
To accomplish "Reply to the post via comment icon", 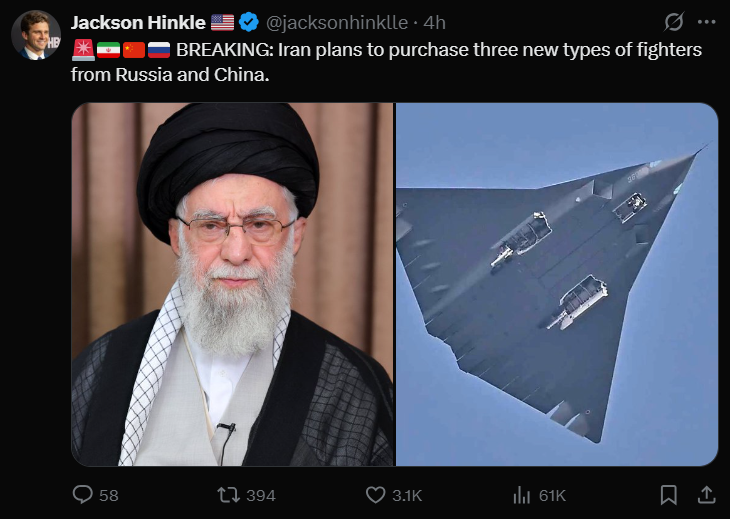I will point(83,494).
